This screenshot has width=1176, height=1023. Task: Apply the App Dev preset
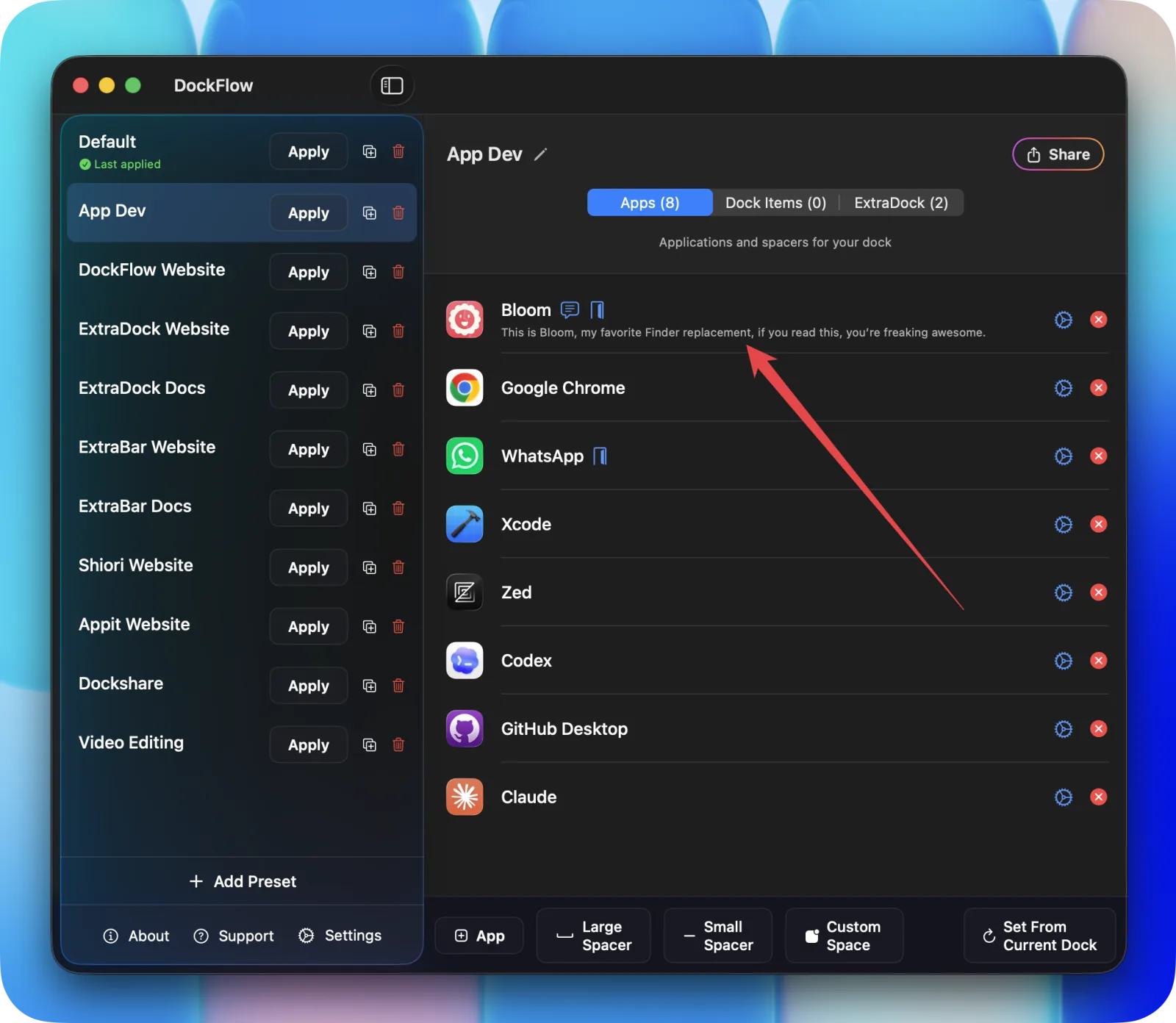(x=309, y=213)
